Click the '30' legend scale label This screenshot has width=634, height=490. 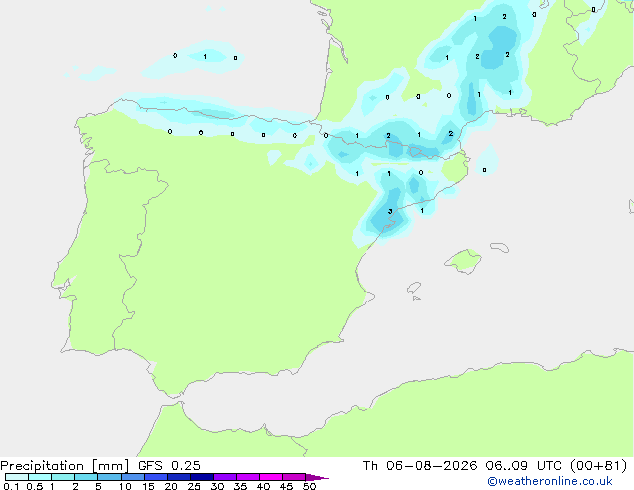click(x=217, y=486)
